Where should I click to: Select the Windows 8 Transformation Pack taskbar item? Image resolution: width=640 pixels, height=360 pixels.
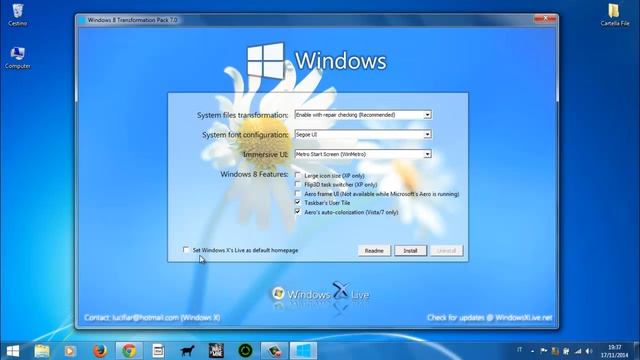pyautogui.click(x=303, y=351)
